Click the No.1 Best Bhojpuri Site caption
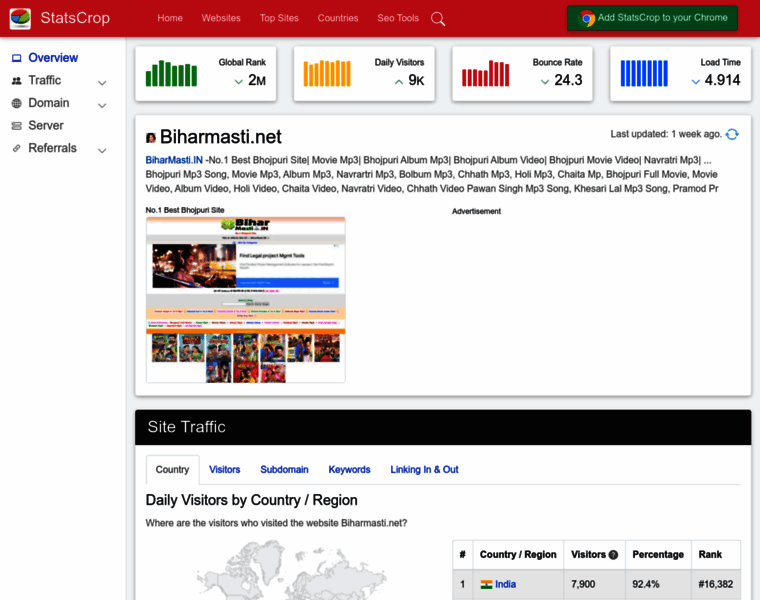Image resolution: width=760 pixels, height=600 pixels. click(185, 210)
